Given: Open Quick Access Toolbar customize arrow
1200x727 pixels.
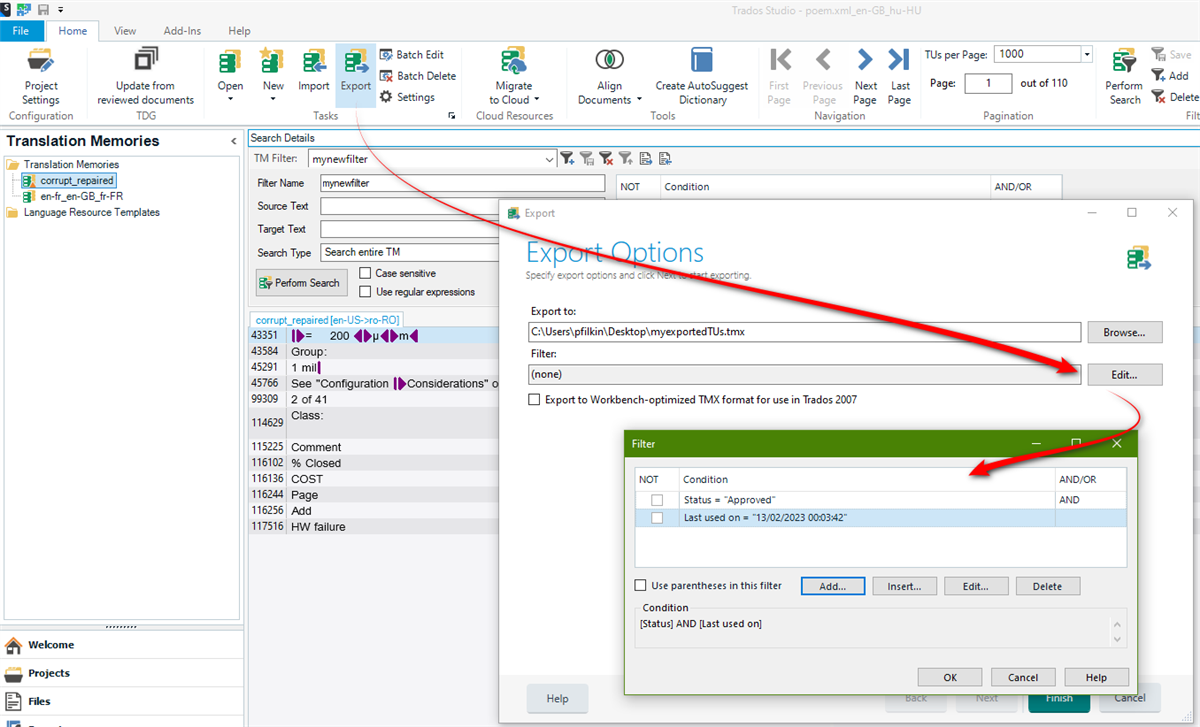Looking at the screenshot, I should pyautogui.click(x=61, y=9).
